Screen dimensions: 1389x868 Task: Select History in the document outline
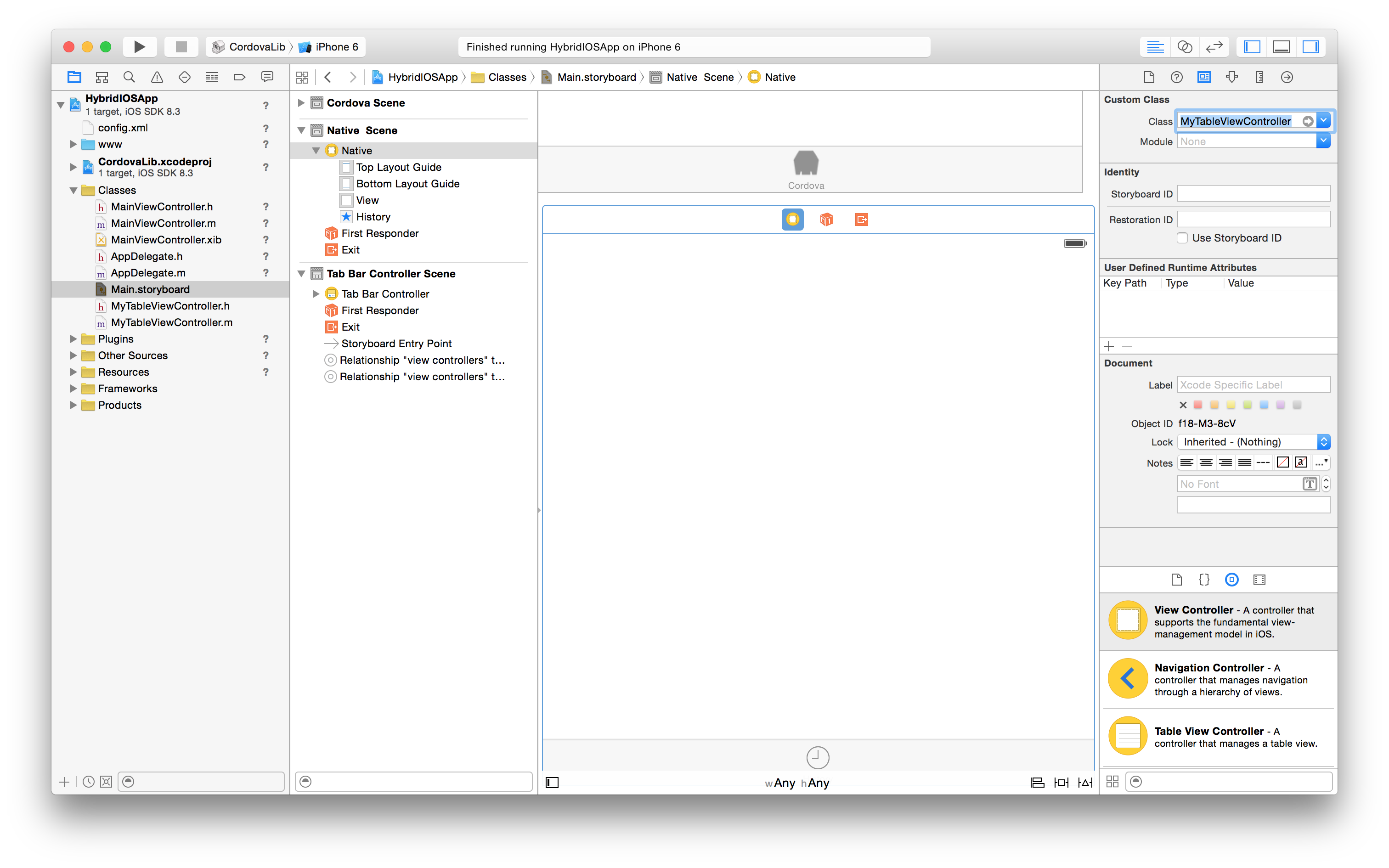coord(373,216)
